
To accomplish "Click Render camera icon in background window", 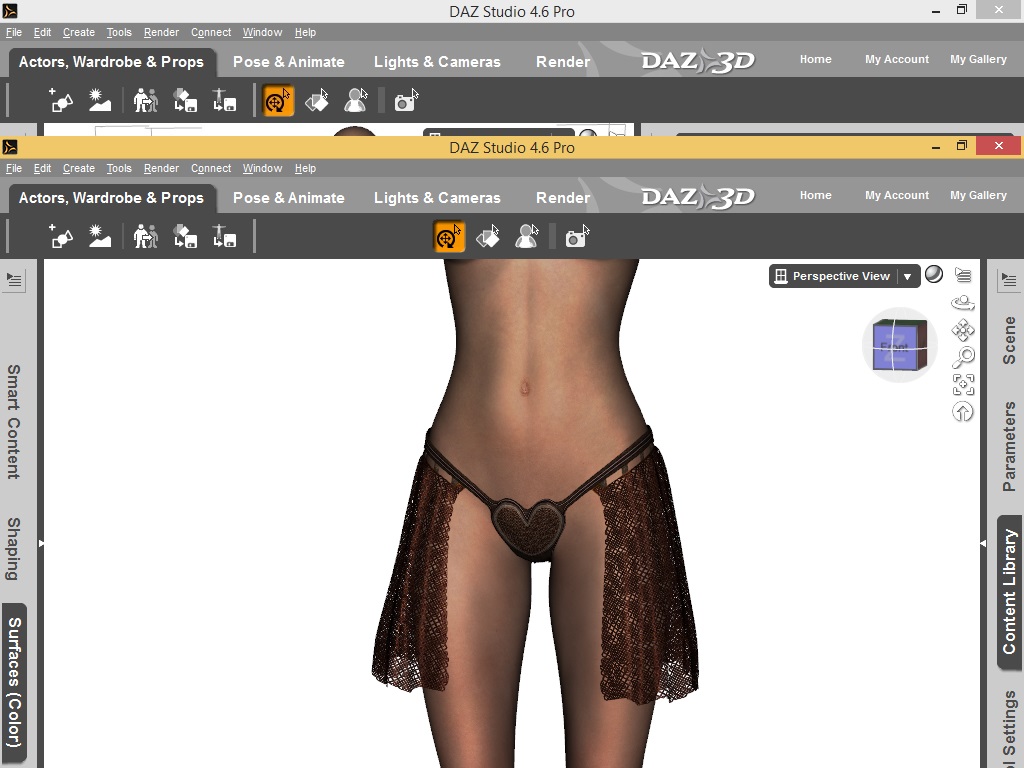I will click(406, 101).
